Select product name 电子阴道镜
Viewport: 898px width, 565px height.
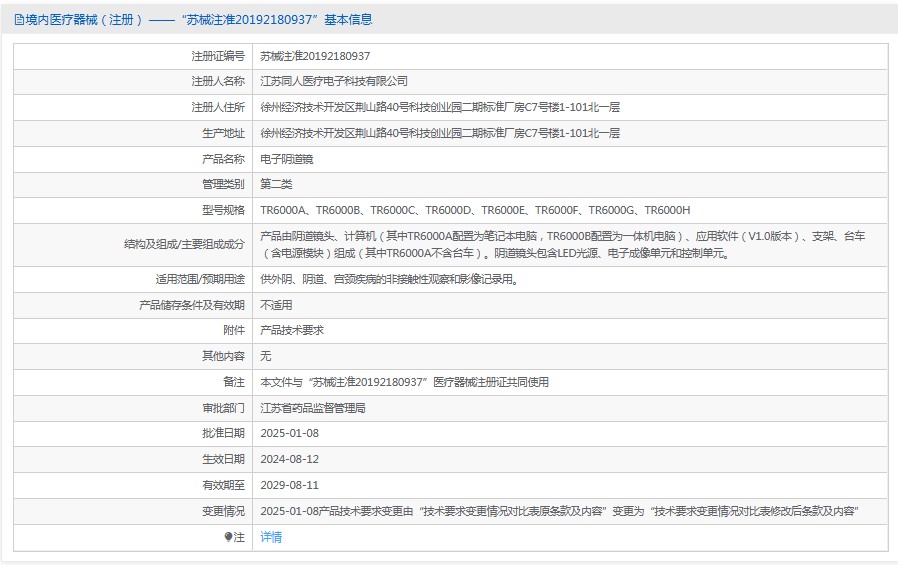[x=287, y=159]
